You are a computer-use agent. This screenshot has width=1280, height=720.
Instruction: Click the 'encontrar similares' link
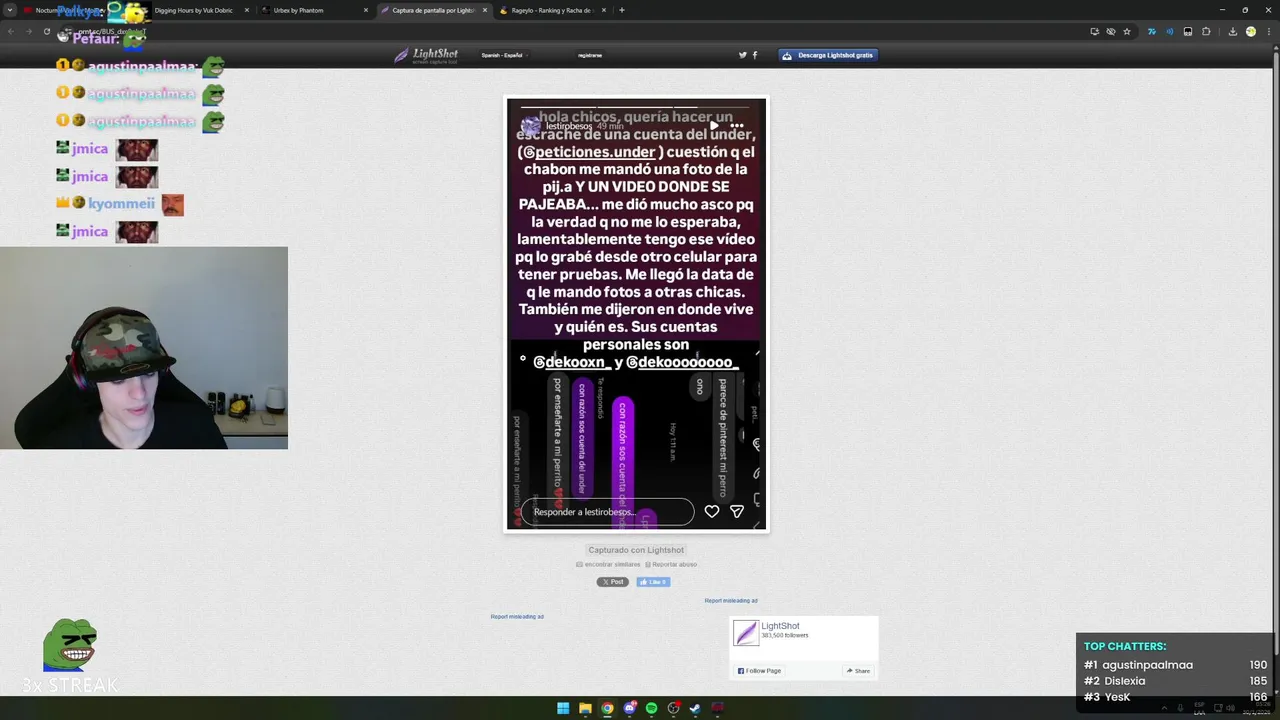click(608, 564)
